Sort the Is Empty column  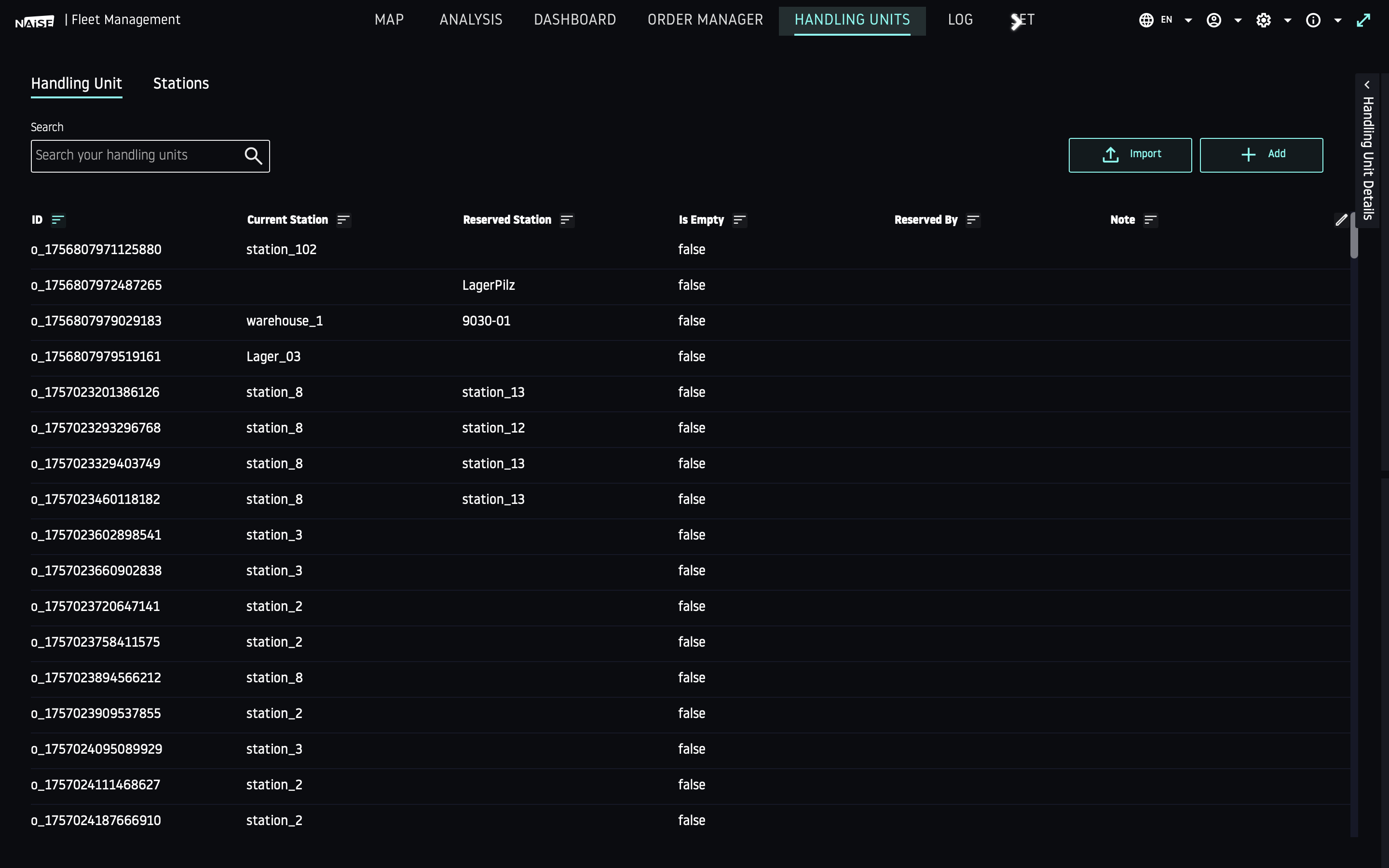tap(739, 220)
